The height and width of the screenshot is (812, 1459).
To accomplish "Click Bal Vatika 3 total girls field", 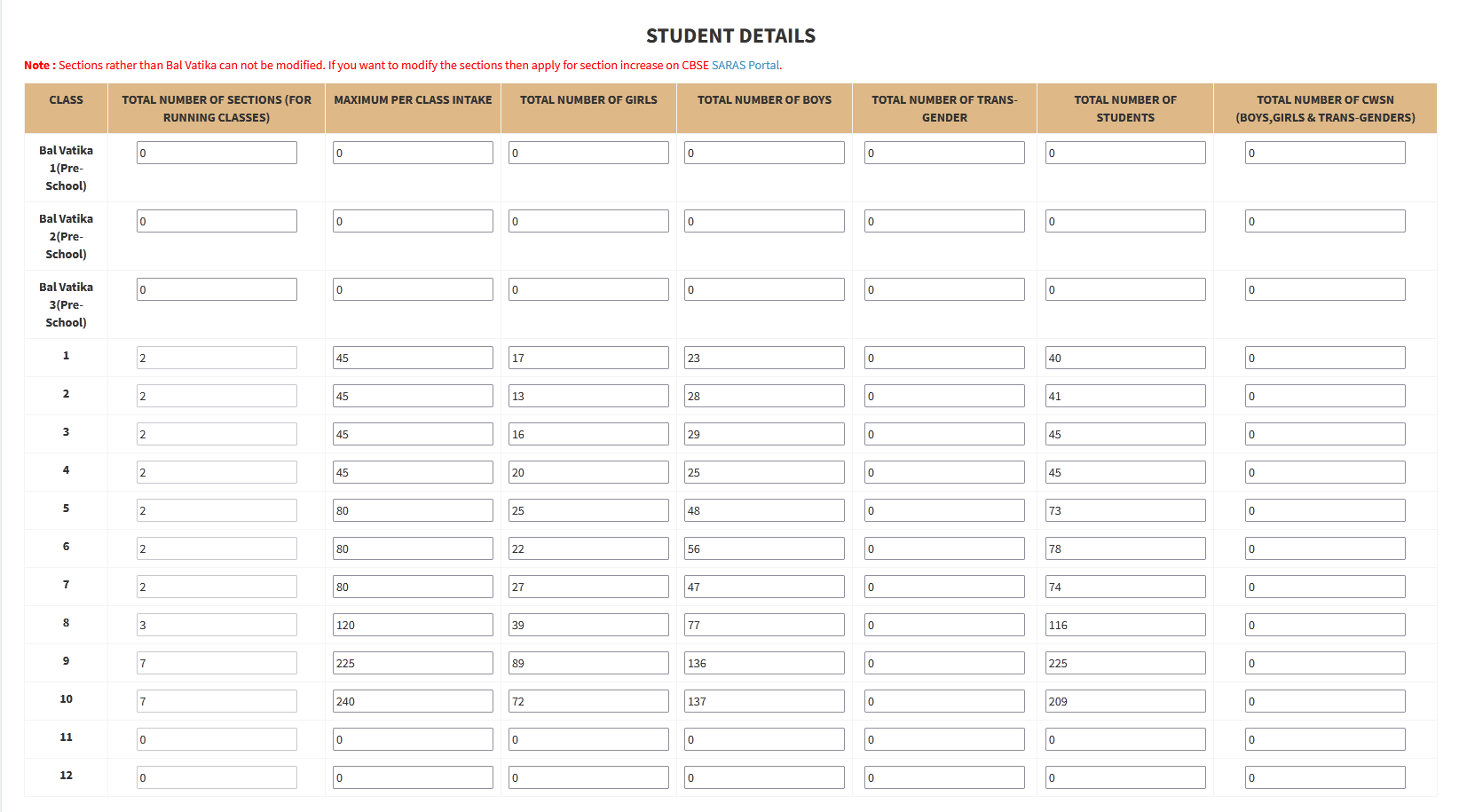I will [x=588, y=289].
